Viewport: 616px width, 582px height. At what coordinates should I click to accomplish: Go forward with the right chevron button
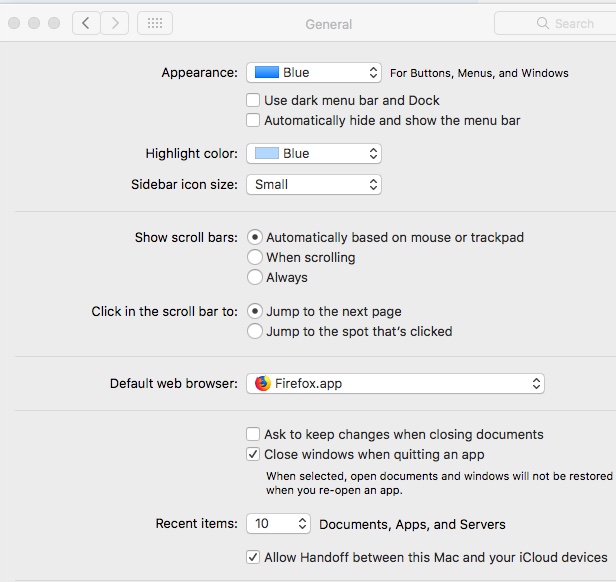click(115, 23)
